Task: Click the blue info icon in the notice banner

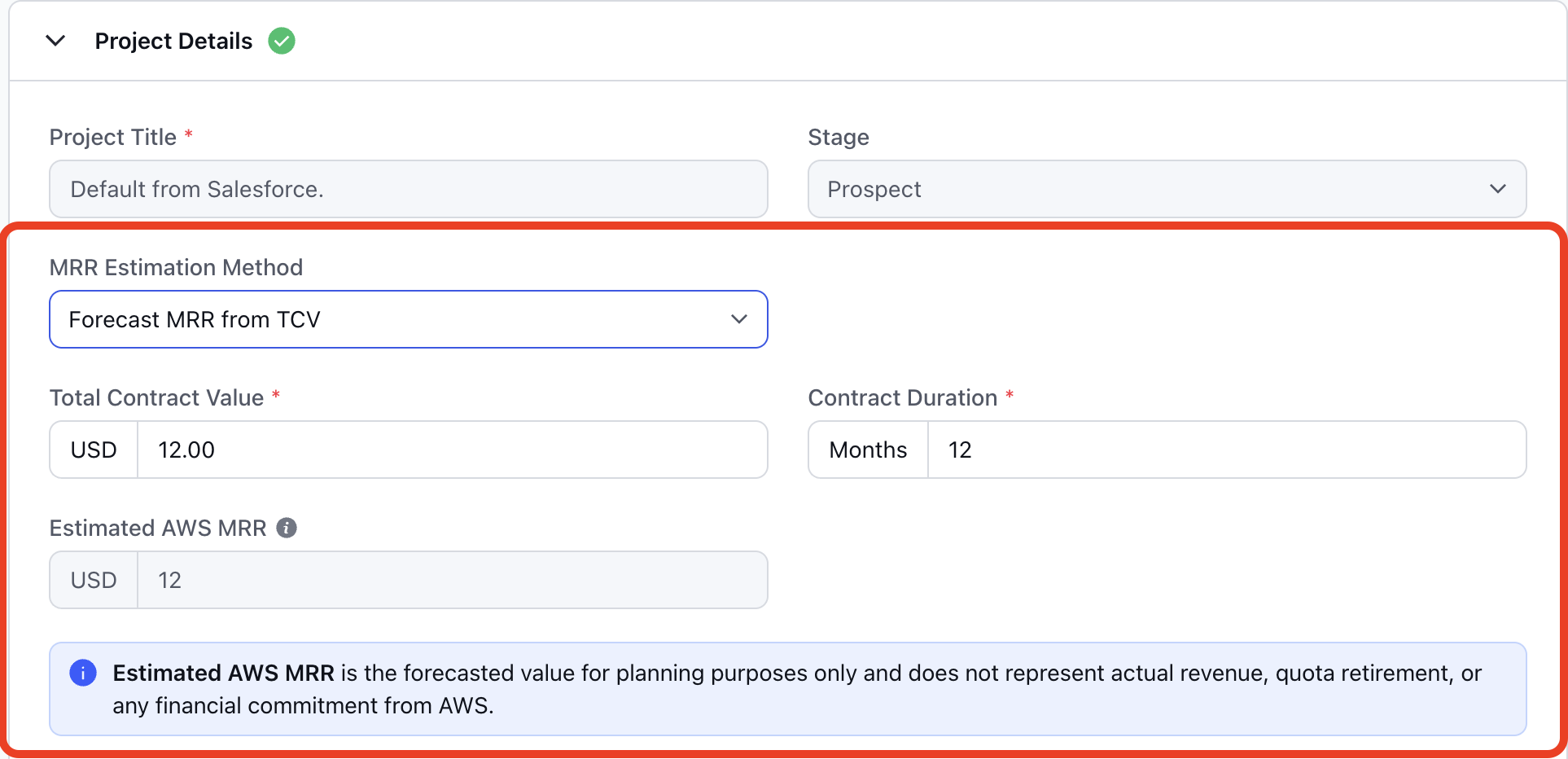Action: (83, 673)
